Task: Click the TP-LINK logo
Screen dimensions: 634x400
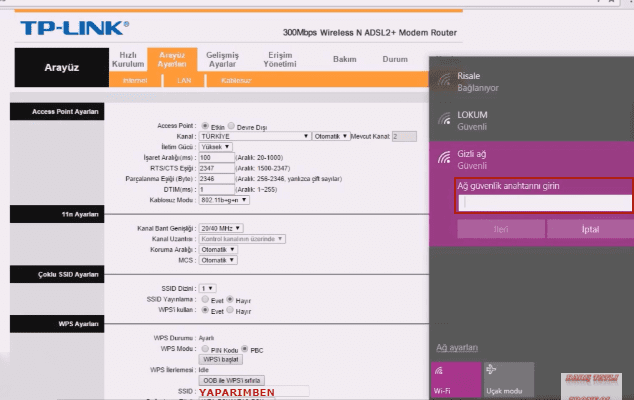Action: [74, 28]
